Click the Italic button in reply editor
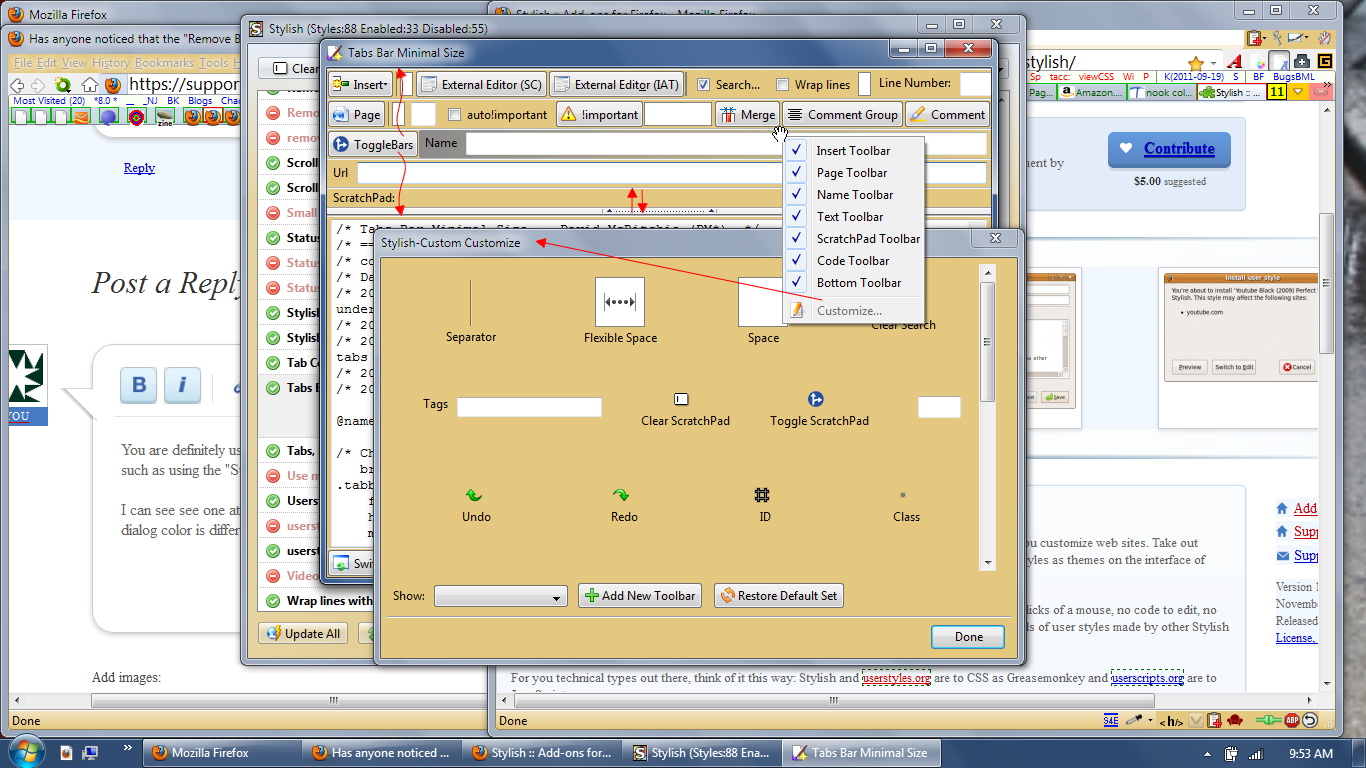Image resolution: width=1366 pixels, height=768 pixels. point(183,386)
